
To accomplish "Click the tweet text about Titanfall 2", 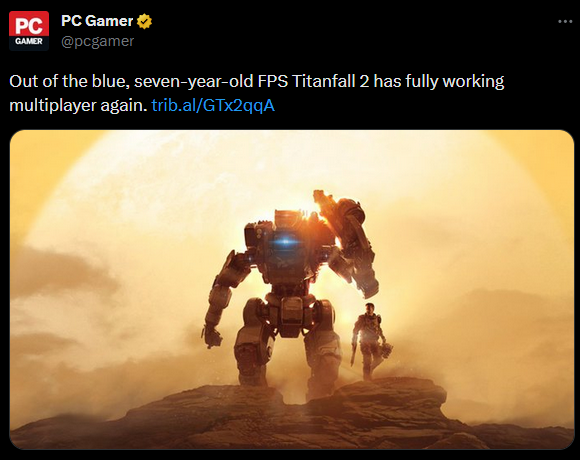I will click(x=256, y=93).
